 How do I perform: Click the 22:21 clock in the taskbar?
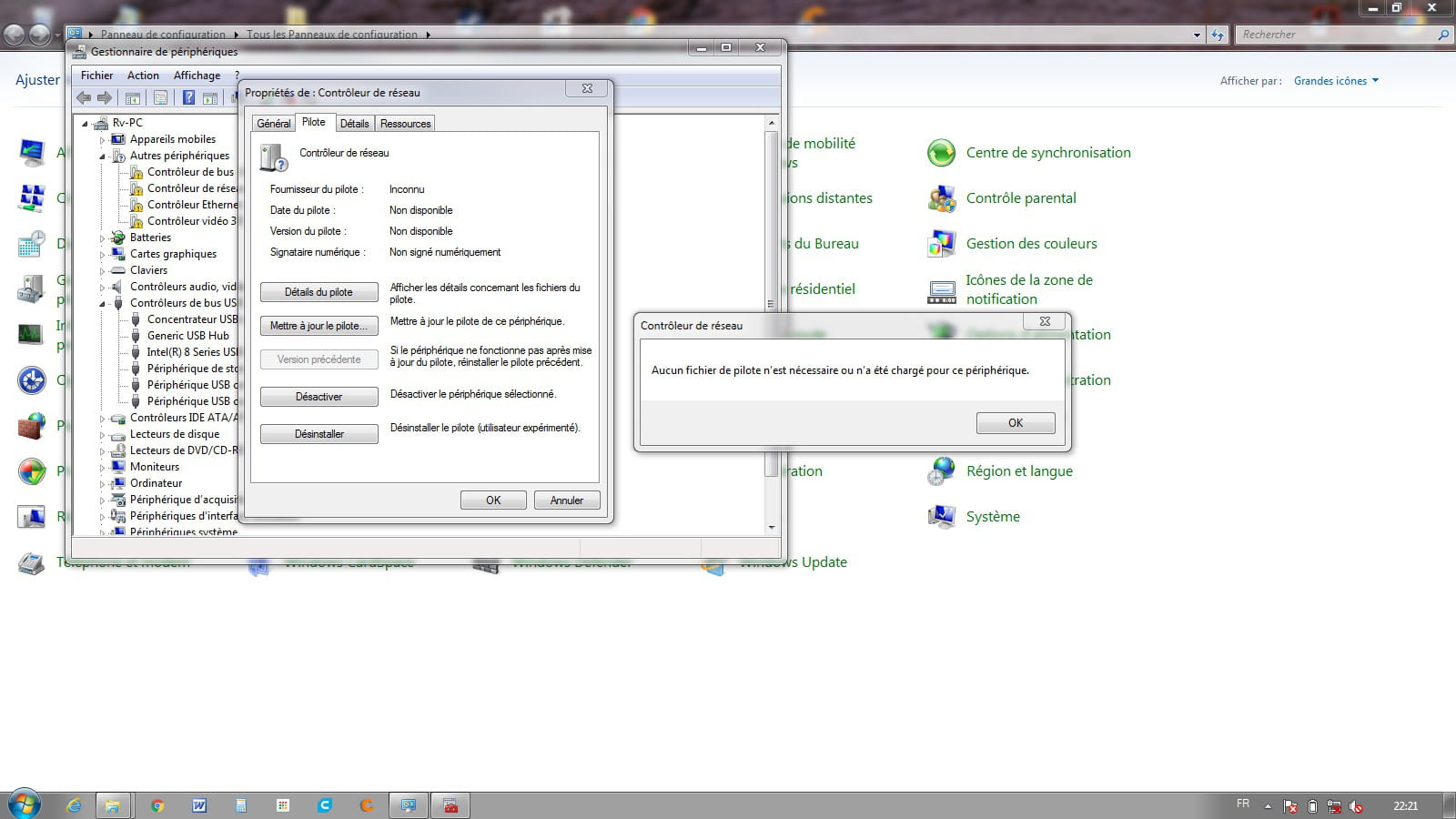pyautogui.click(x=1405, y=806)
